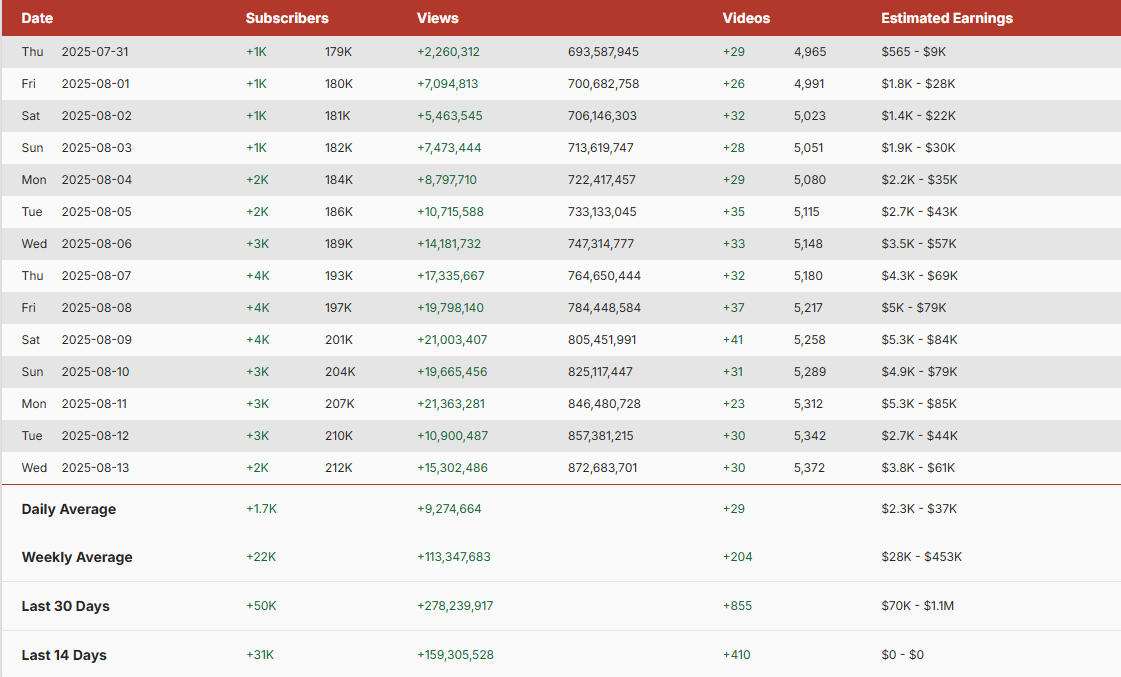Screen dimensions: 1121x677
Task: Select the date 2025-08-12
Action: (x=95, y=435)
